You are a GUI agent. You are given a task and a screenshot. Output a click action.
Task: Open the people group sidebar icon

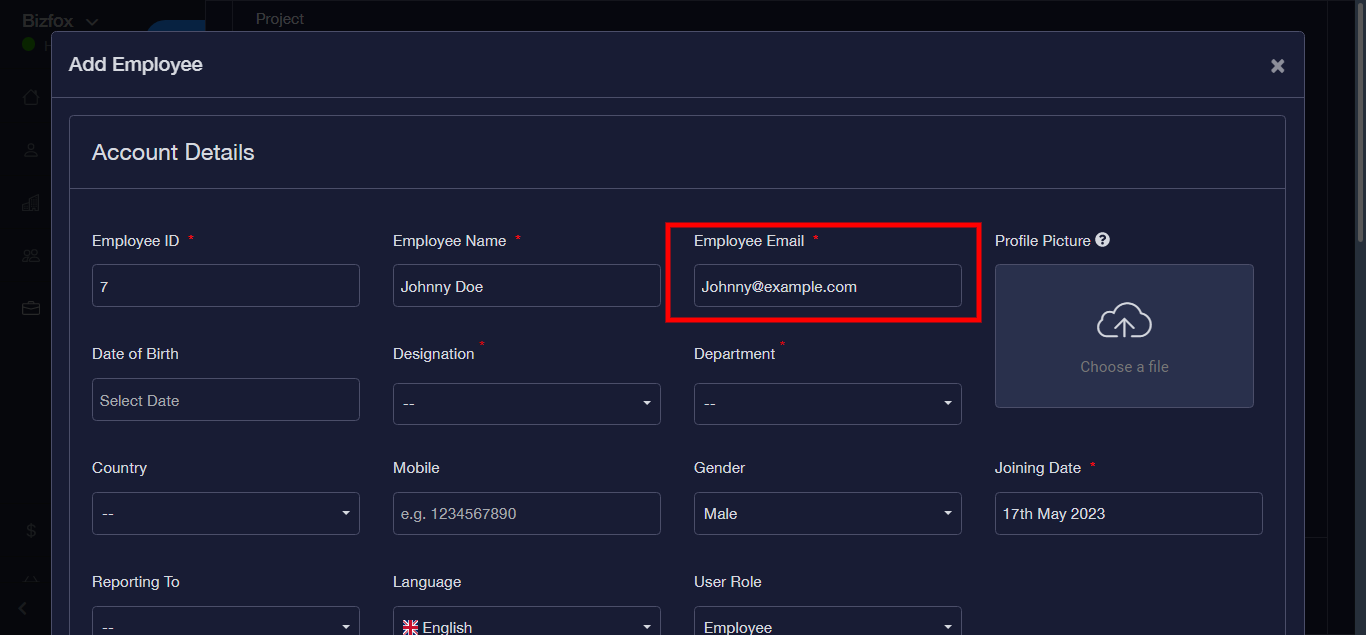click(31, 255)
